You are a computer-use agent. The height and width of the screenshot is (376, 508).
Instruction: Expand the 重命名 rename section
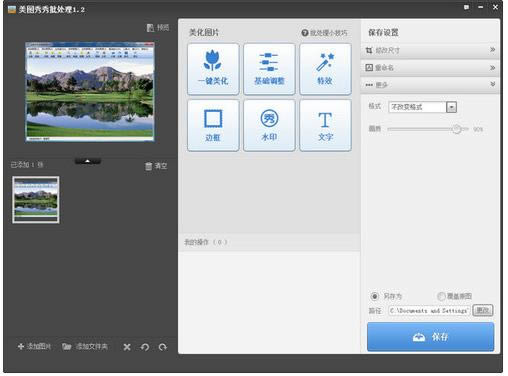[430, 68]
